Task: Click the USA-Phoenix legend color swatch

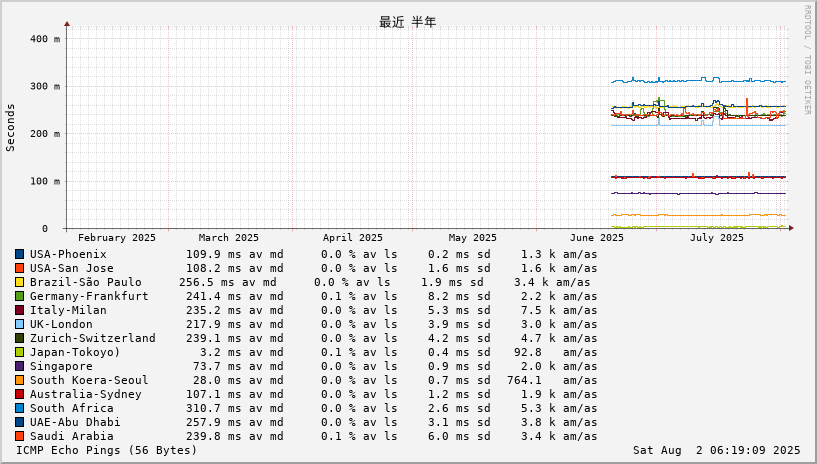Action: click(19, 254)
